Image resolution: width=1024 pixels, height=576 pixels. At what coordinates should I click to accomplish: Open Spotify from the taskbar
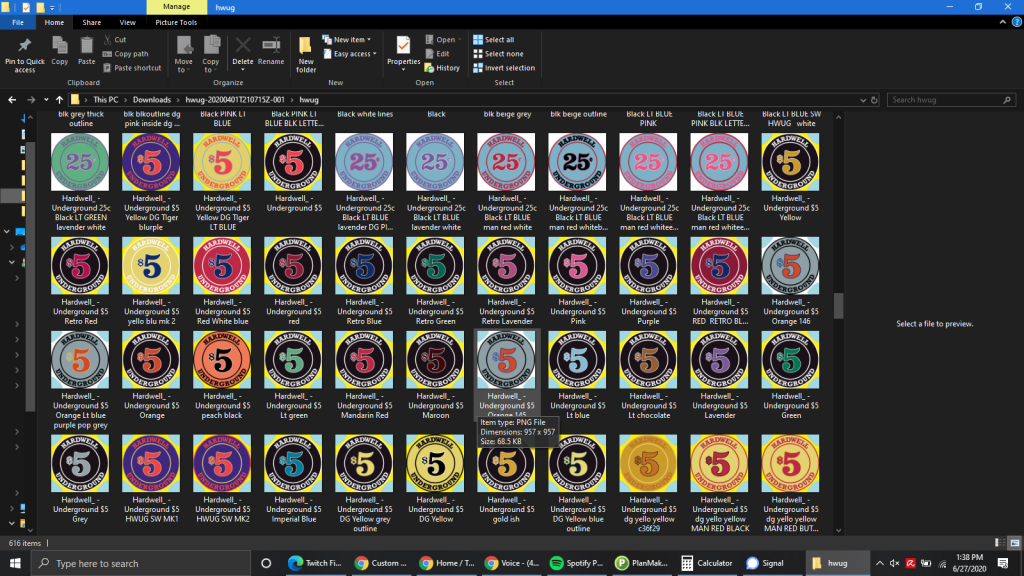pyautogui.click(x=577, y=563)
